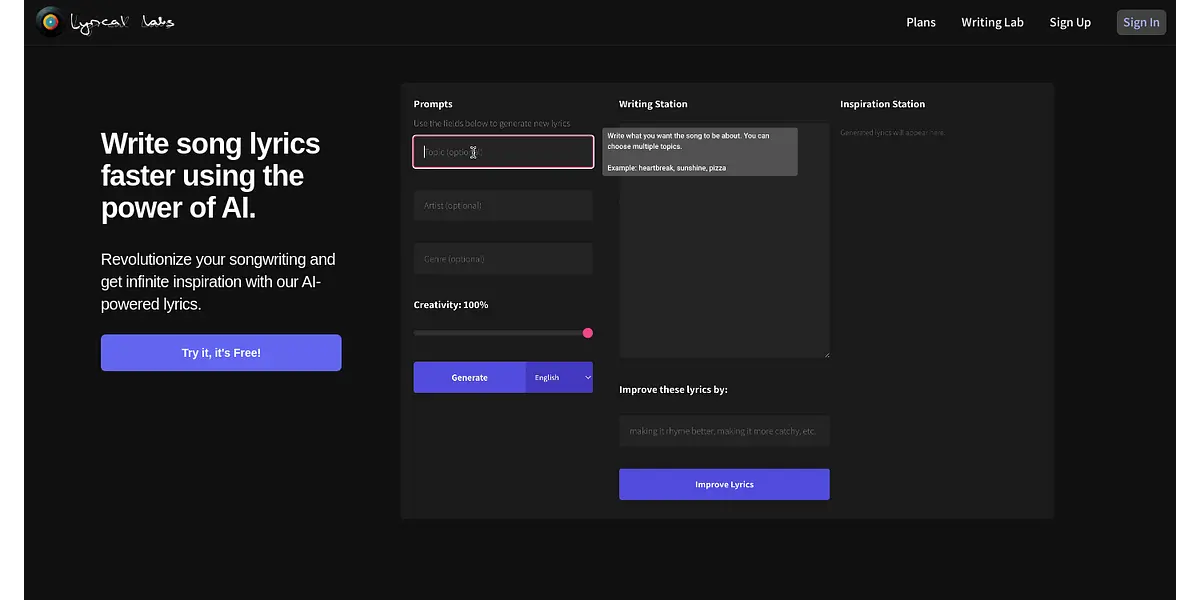
Task: Click the pink Creativity slider handle
Action: 588,333
